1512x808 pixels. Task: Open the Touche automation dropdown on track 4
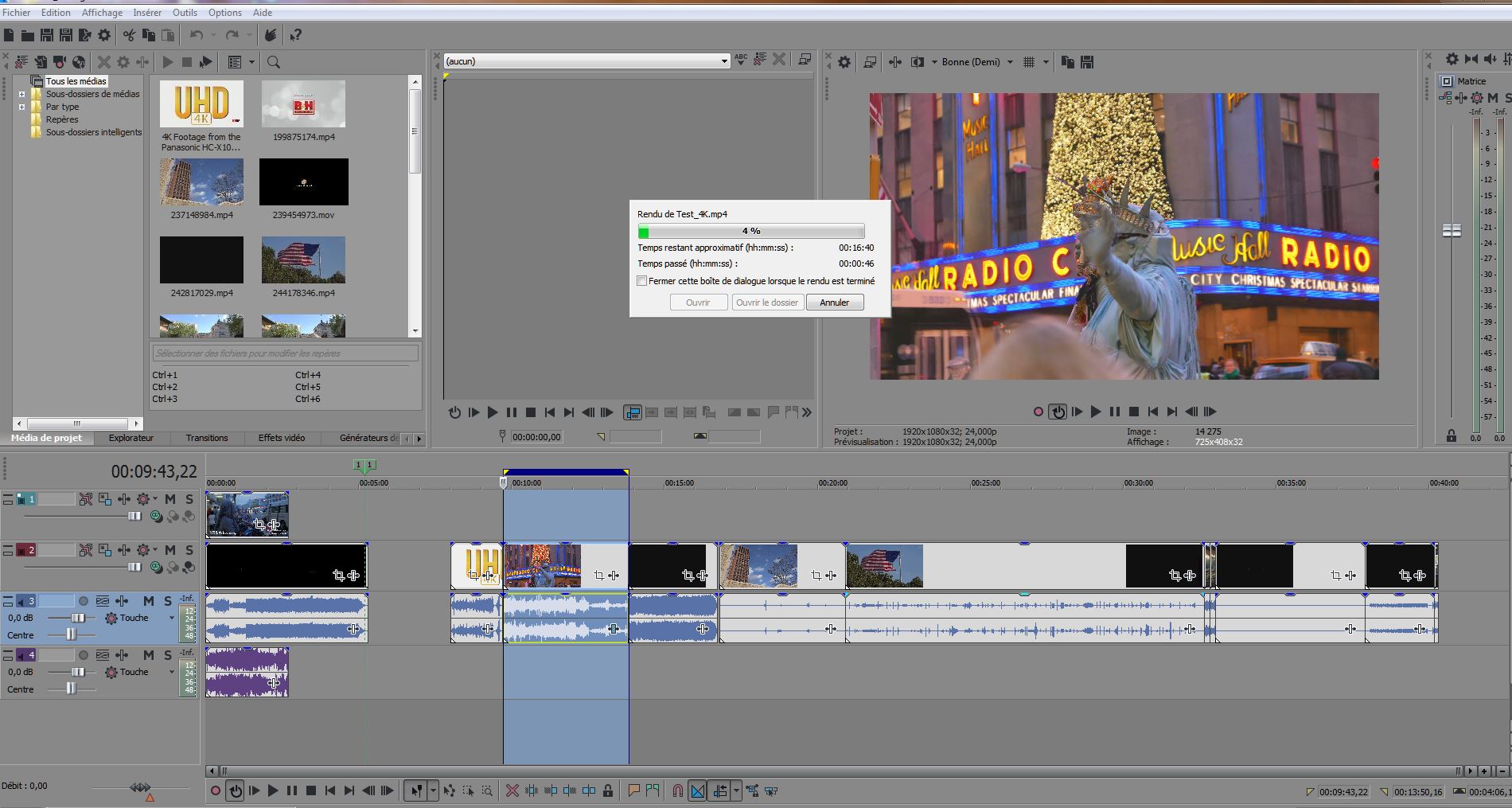171,672
